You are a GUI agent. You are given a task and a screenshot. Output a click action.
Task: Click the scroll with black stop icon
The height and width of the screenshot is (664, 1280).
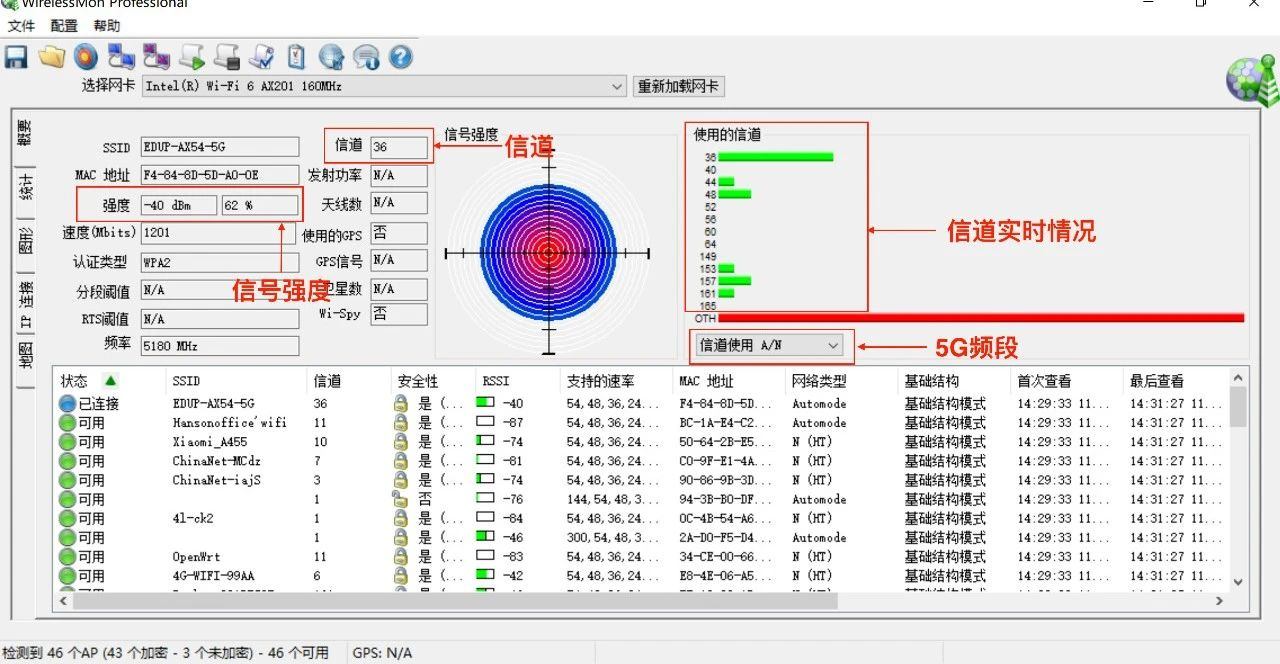(227, 57)
